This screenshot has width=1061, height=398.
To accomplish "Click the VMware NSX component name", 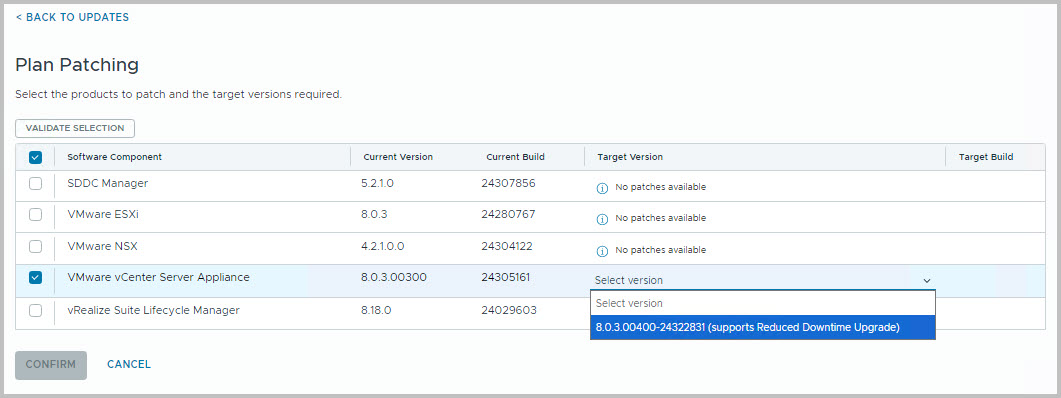I will [x=102, y=246].
